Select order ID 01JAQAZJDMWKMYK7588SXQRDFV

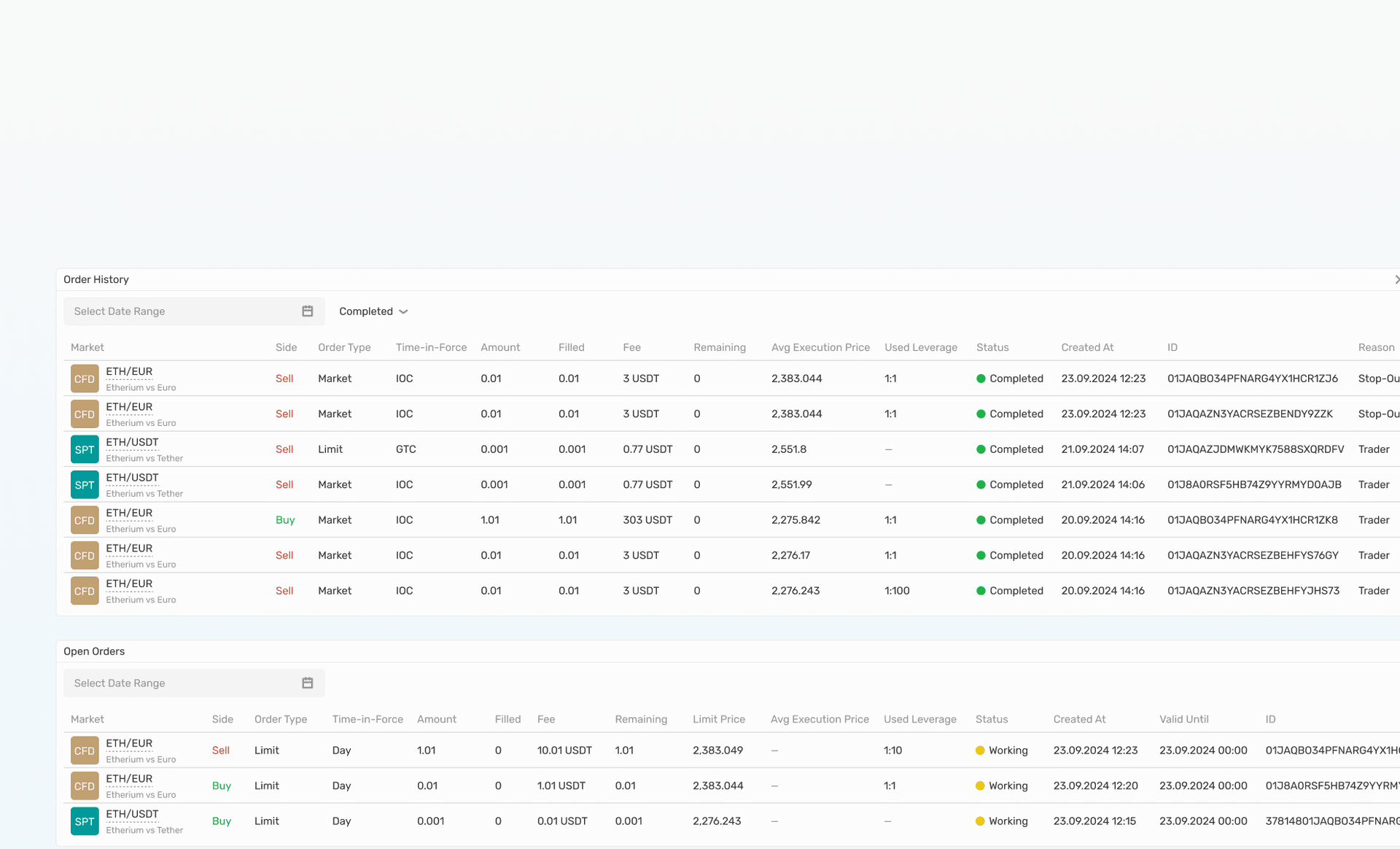click(1256, 449)
